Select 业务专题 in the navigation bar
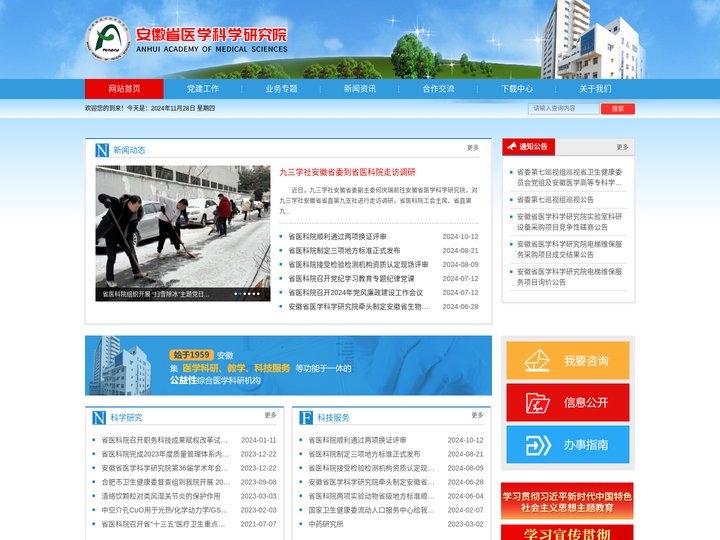Image resolution: width=720 pixels, height=540 pixels. tap(281, 89)
